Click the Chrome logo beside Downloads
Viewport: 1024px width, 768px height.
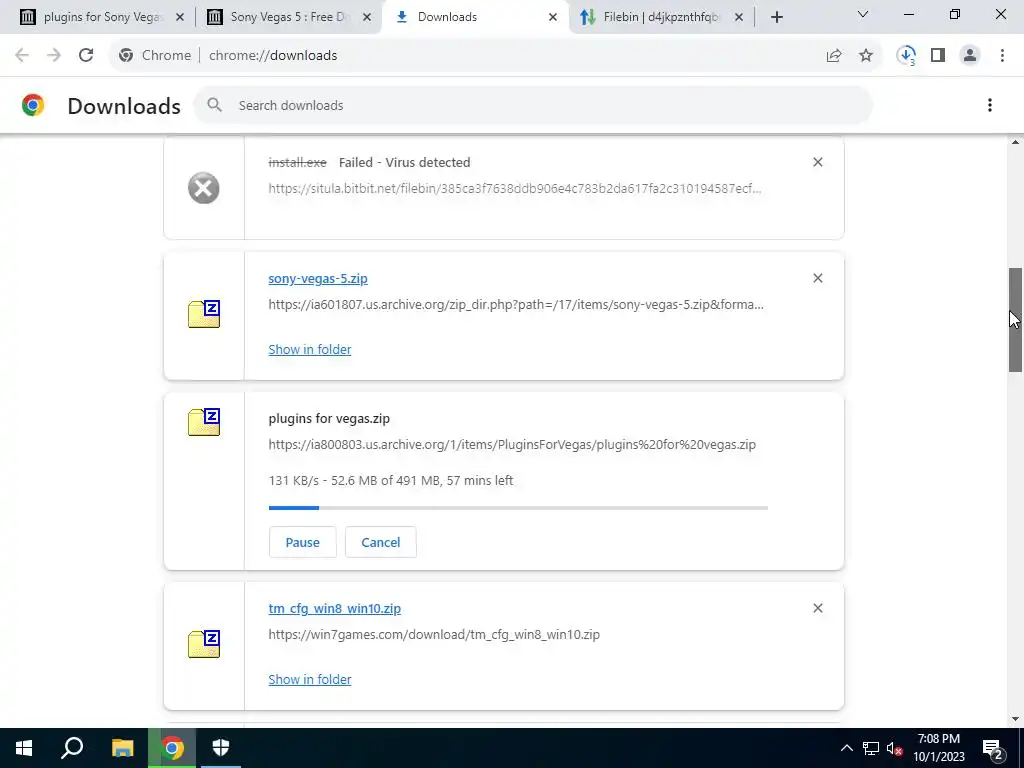tap(33, 105)
